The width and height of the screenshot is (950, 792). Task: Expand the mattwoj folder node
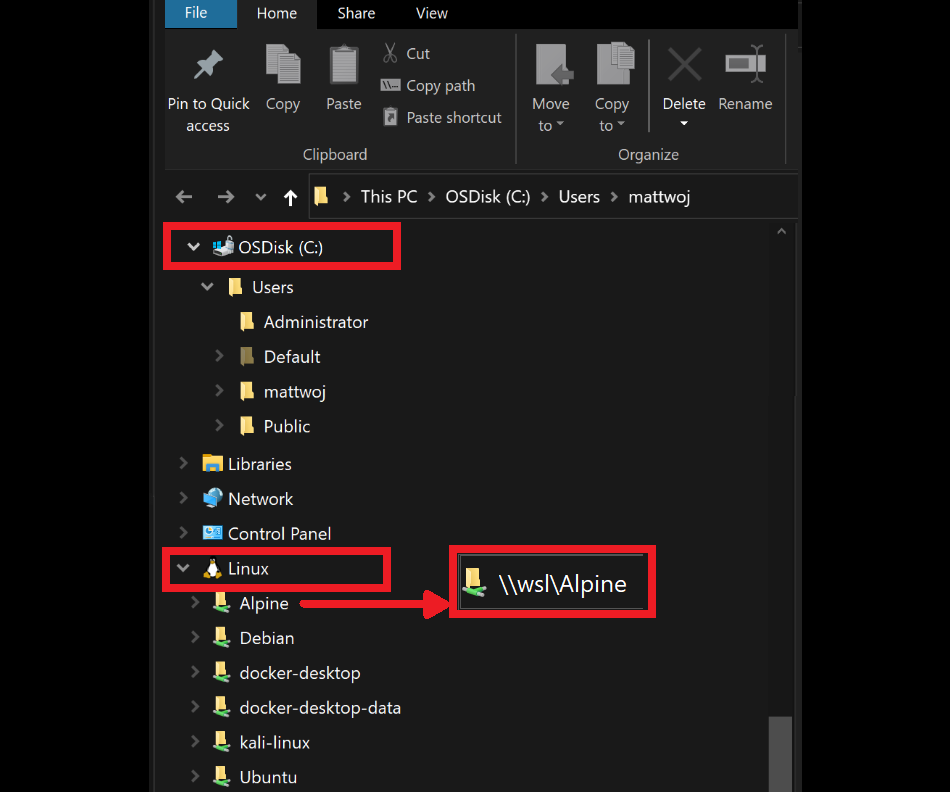point(219,391)
